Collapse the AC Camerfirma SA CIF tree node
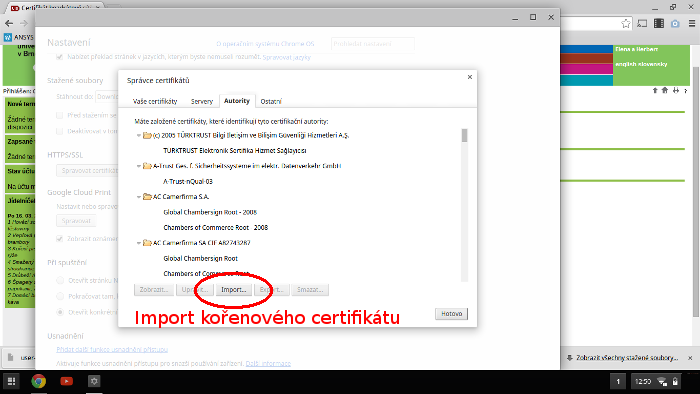This screenshot has height=394, width=700. coord(139,243)
